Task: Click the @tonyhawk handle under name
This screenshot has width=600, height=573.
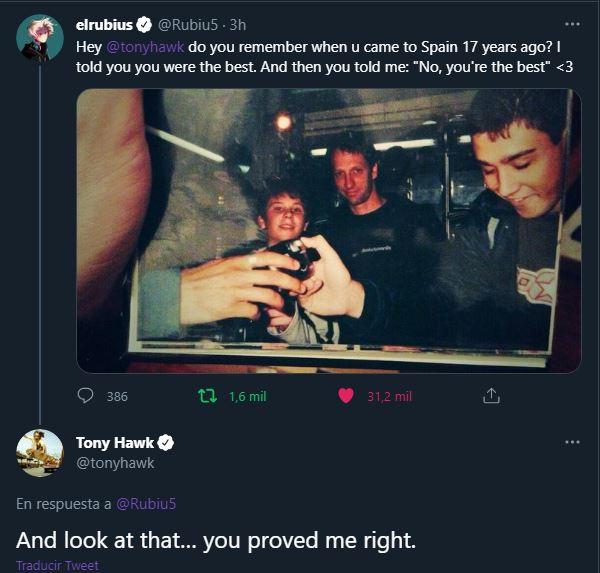Action: [x=115, y=462]
